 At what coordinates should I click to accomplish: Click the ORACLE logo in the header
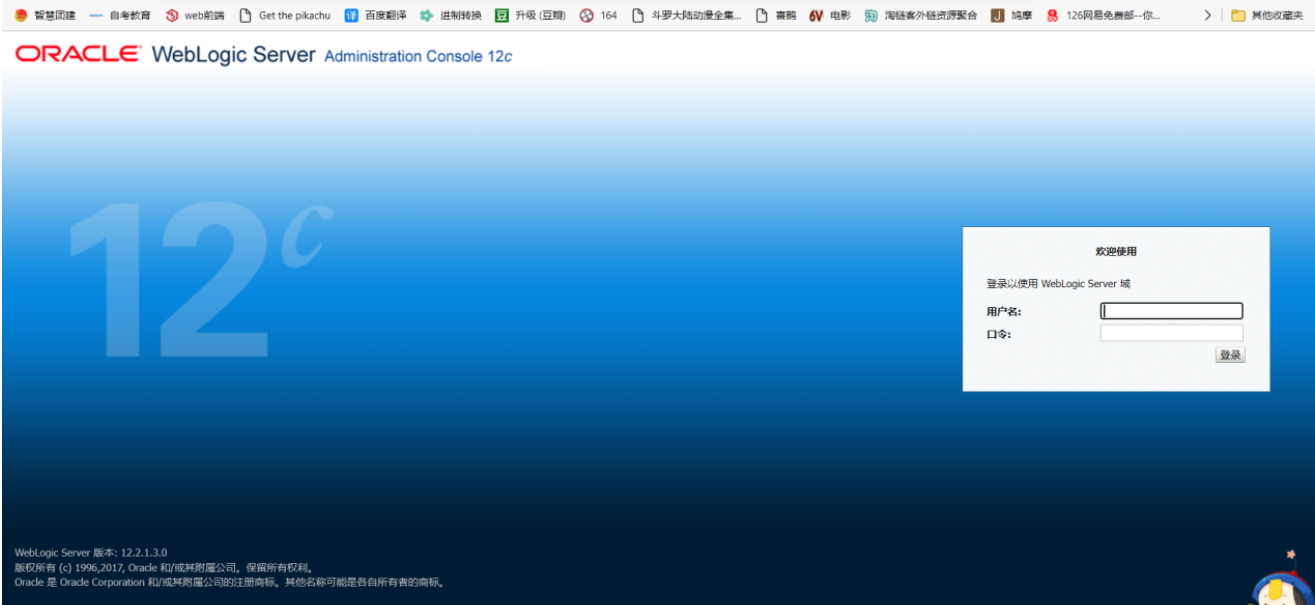coord(77,55)
